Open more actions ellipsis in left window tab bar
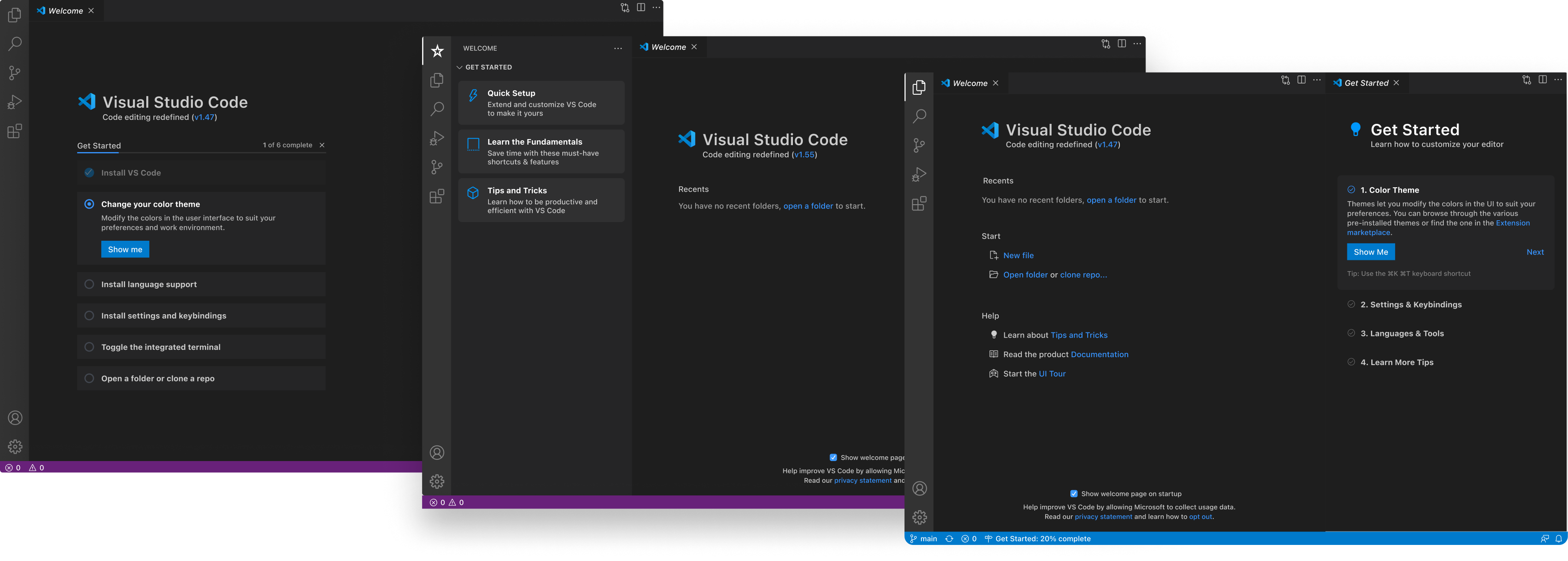 coord(656,7)
